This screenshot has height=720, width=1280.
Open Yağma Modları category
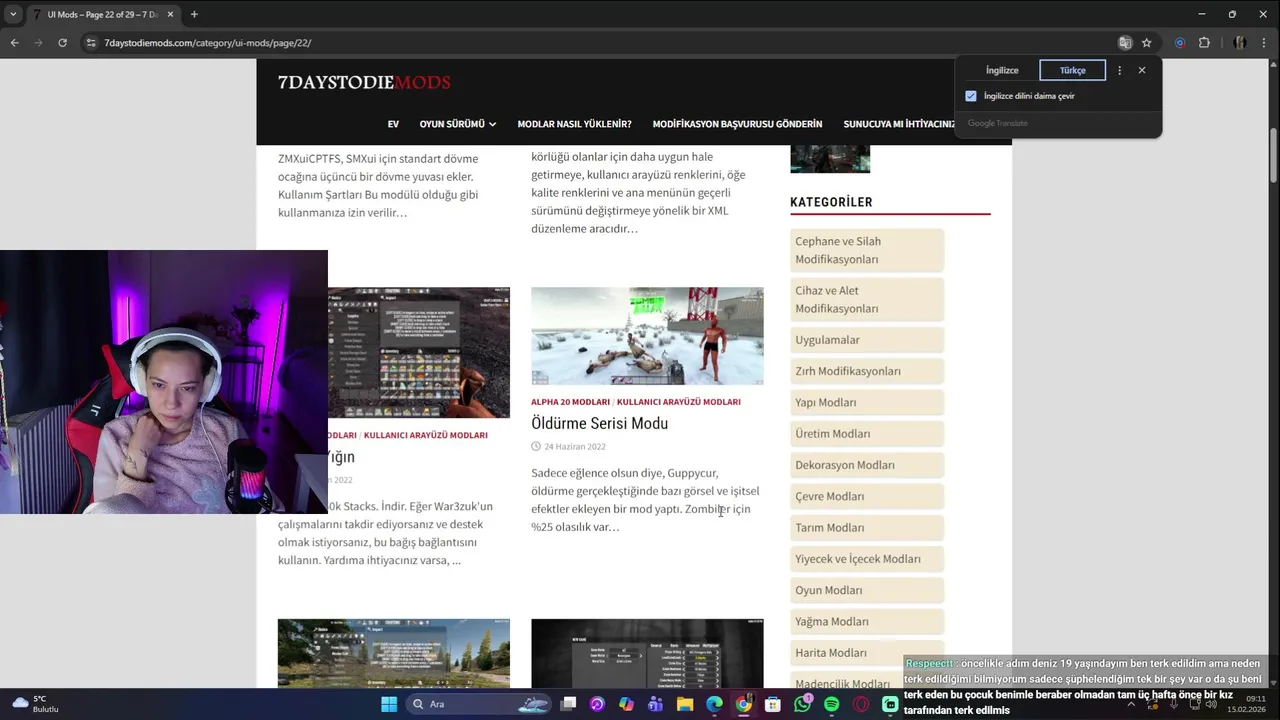(x=866, y=621)
